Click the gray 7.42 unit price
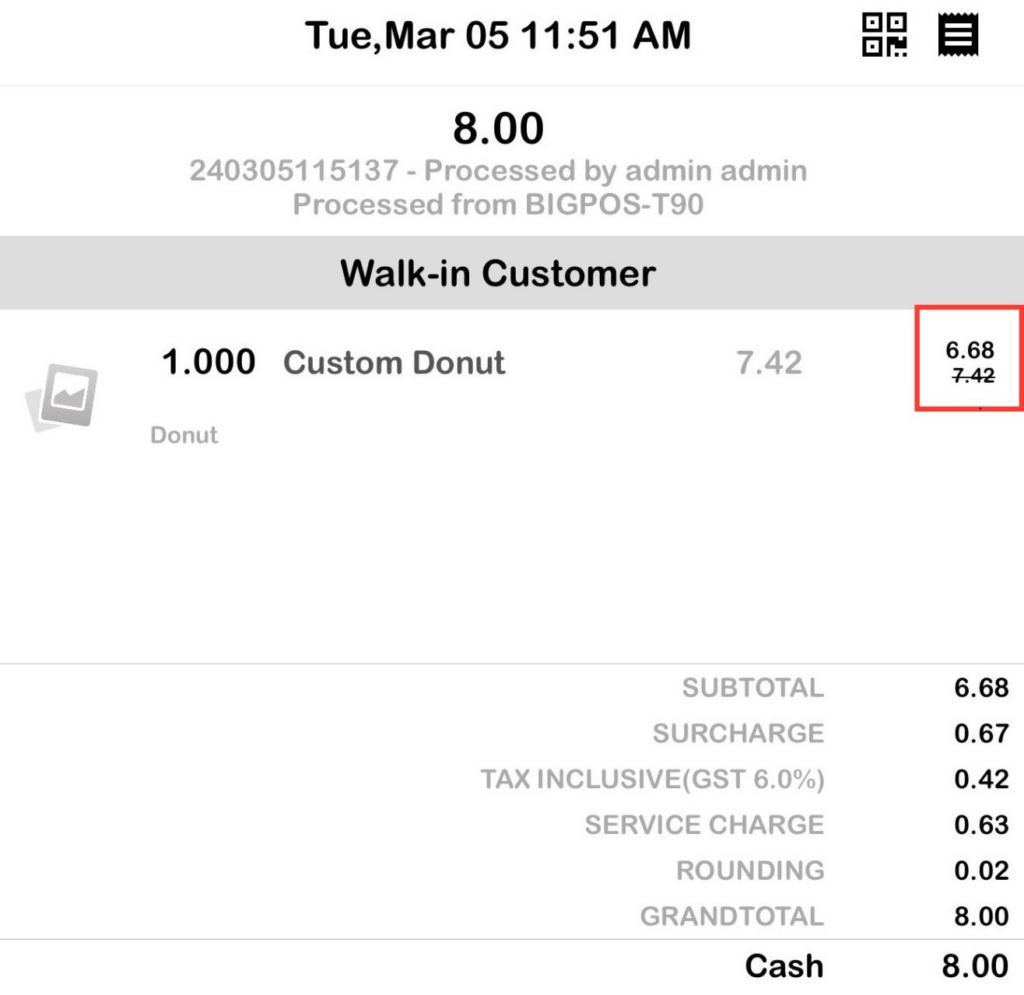Screen dimensions: 1024x995 point(769,363)
